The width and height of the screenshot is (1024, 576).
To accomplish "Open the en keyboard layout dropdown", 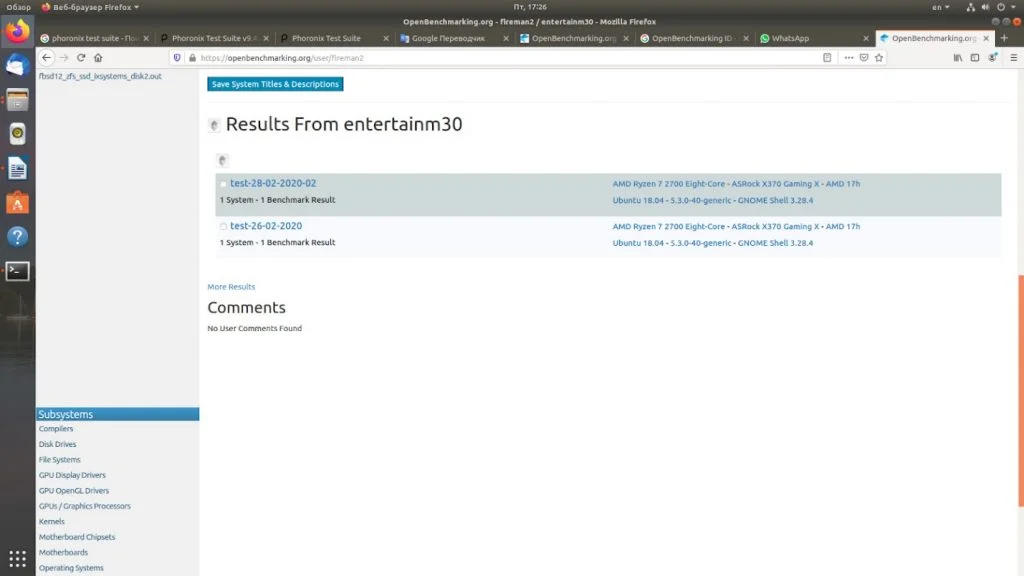I will 940,7.
